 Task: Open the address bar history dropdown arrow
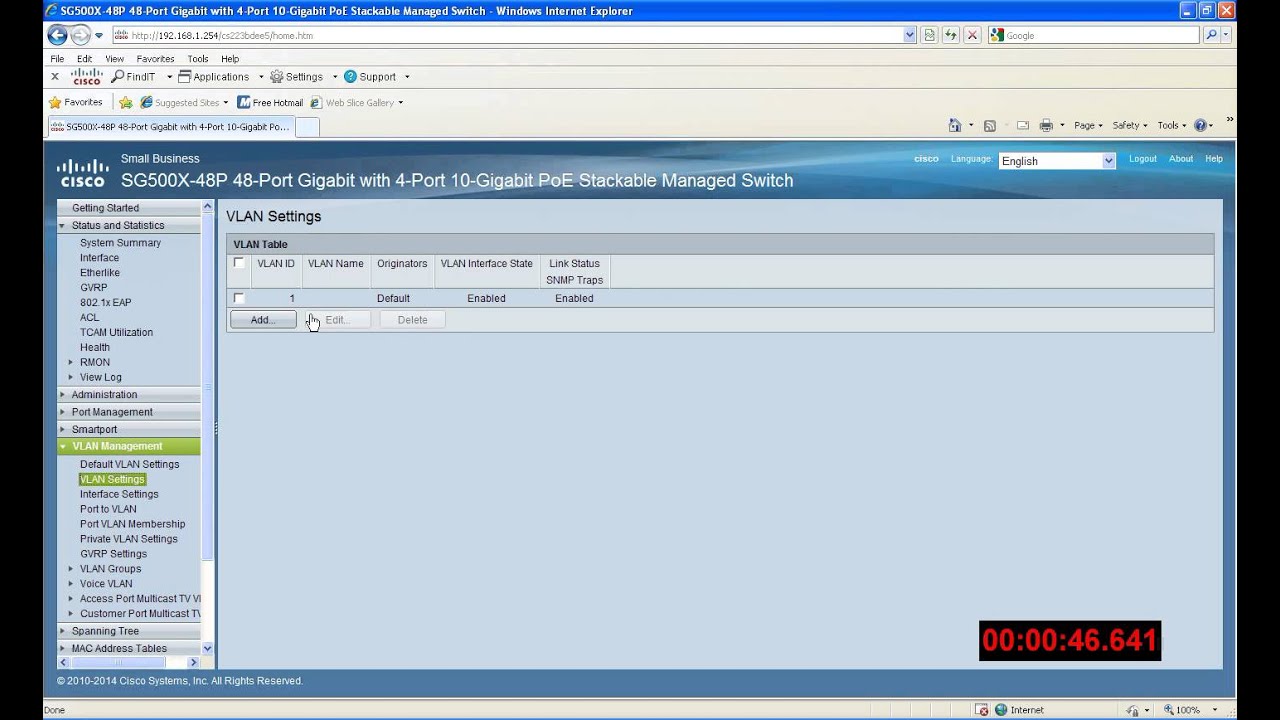coord(909,35)
